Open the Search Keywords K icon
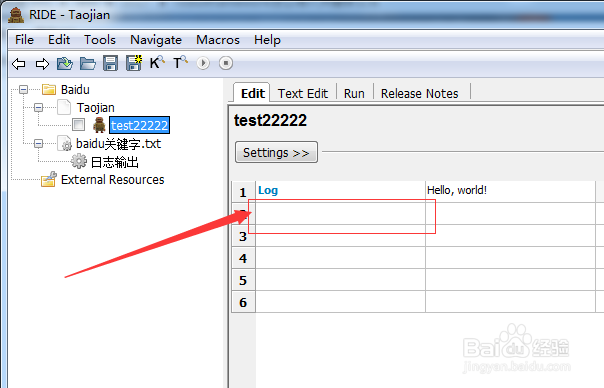The height and width of the screenshot is (388, 604). pos(157,62)
